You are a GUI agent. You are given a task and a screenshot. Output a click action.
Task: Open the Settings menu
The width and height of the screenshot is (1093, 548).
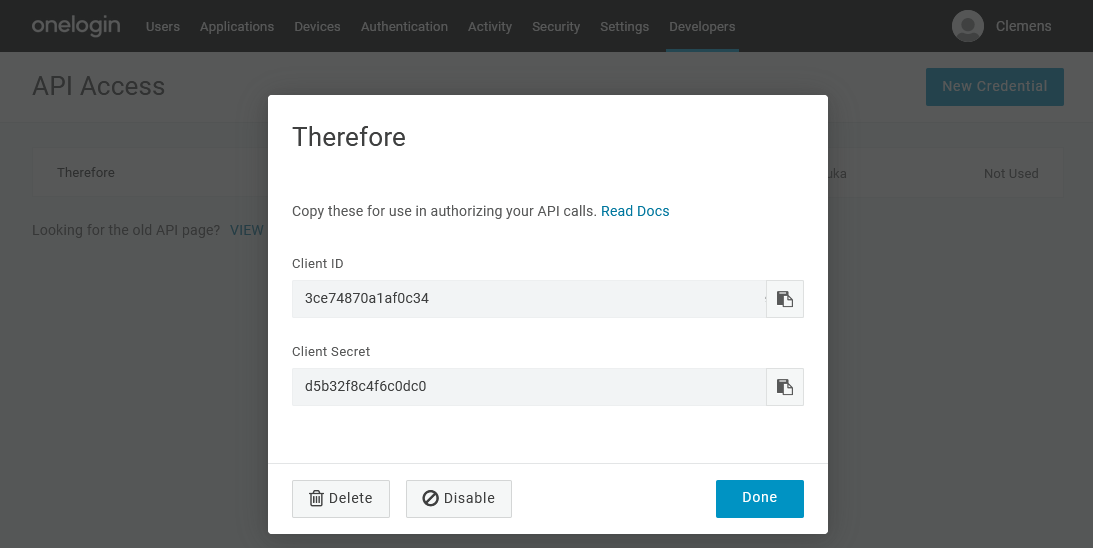tap(624, 27)
